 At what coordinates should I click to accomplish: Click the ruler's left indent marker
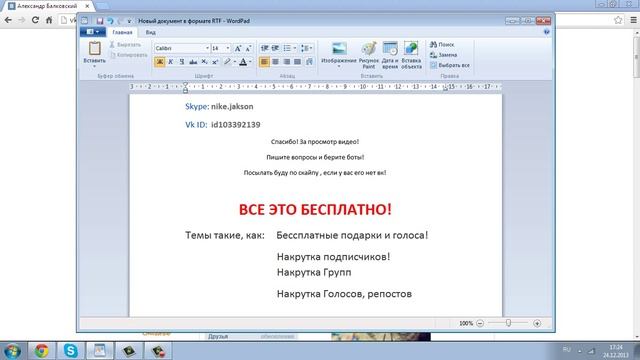(x=185, y=87)
